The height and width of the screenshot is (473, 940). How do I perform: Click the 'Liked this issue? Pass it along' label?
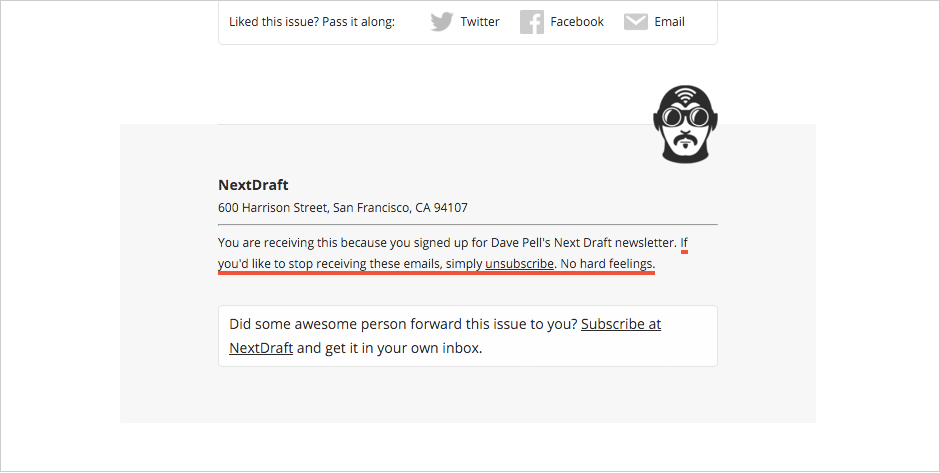pos(312,22)
